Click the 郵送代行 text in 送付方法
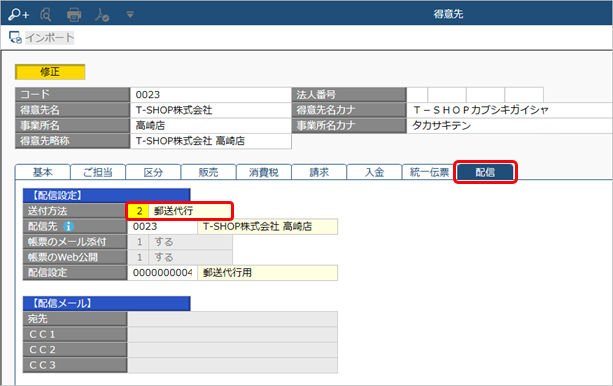This screenshot has width=613, height=386. pyautogui.click(x=173, y=211)
